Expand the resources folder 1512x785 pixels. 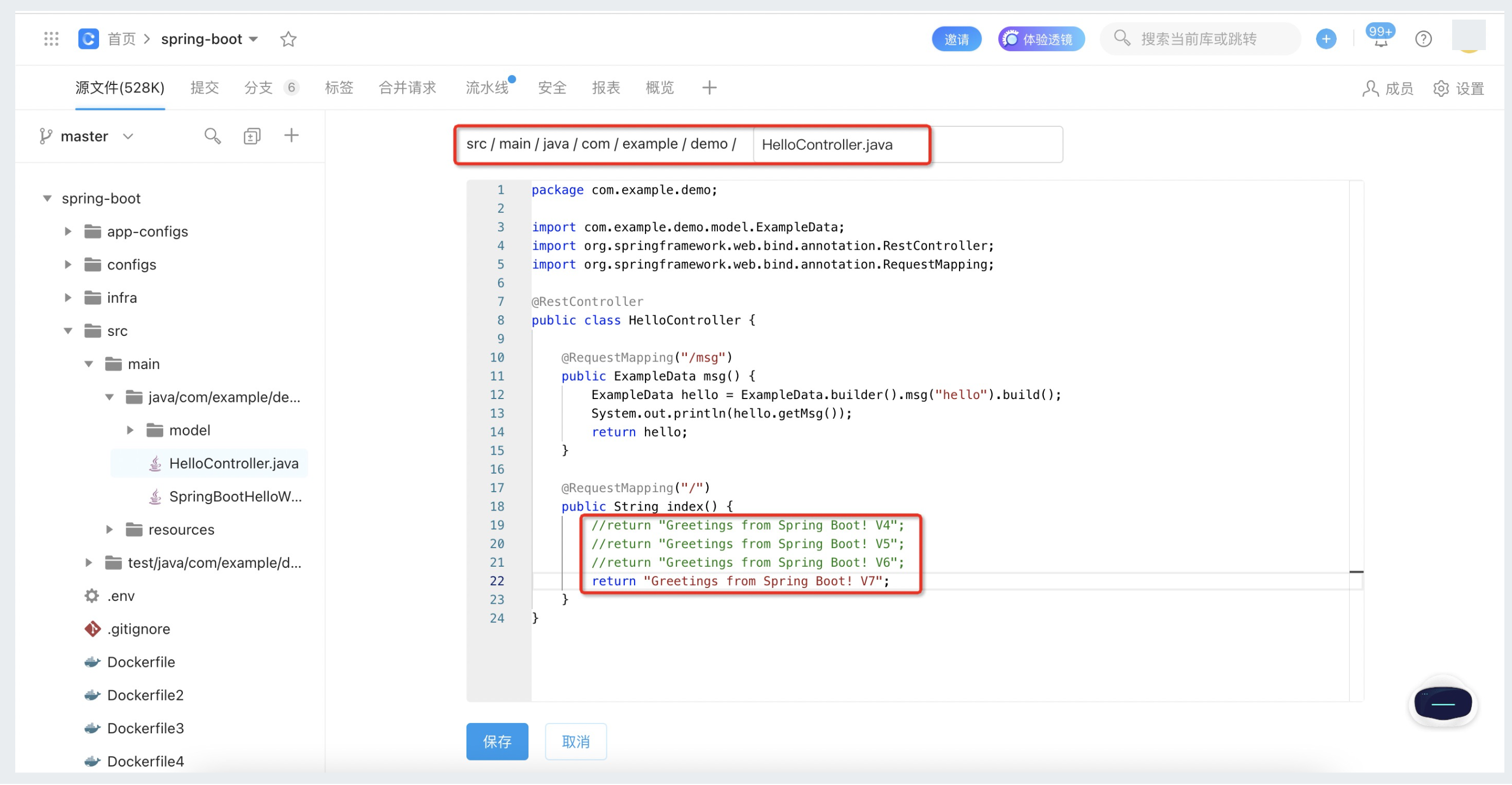pyautogui.click(x=110, y=530)
